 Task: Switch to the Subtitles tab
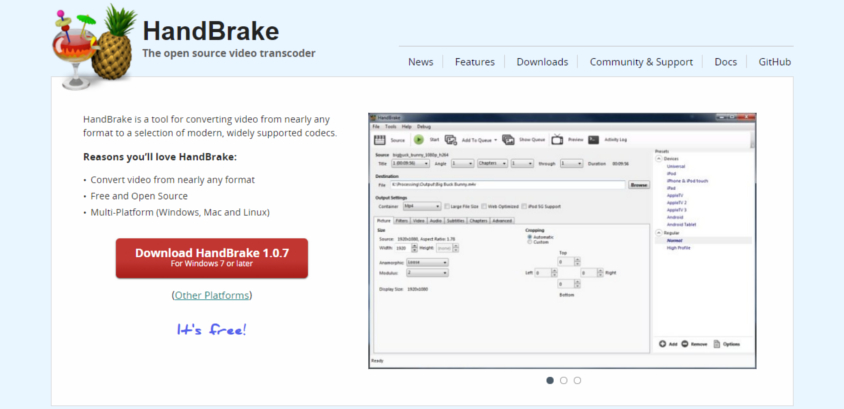pos(455,221)
